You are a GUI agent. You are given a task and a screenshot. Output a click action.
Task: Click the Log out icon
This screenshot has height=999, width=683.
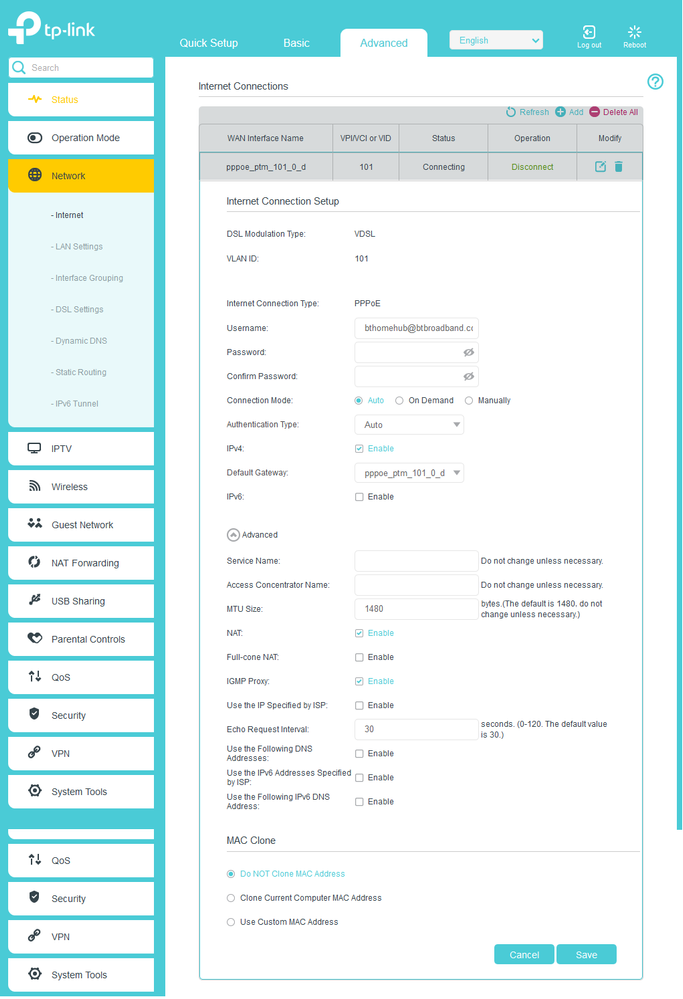[x=589, y=33]
